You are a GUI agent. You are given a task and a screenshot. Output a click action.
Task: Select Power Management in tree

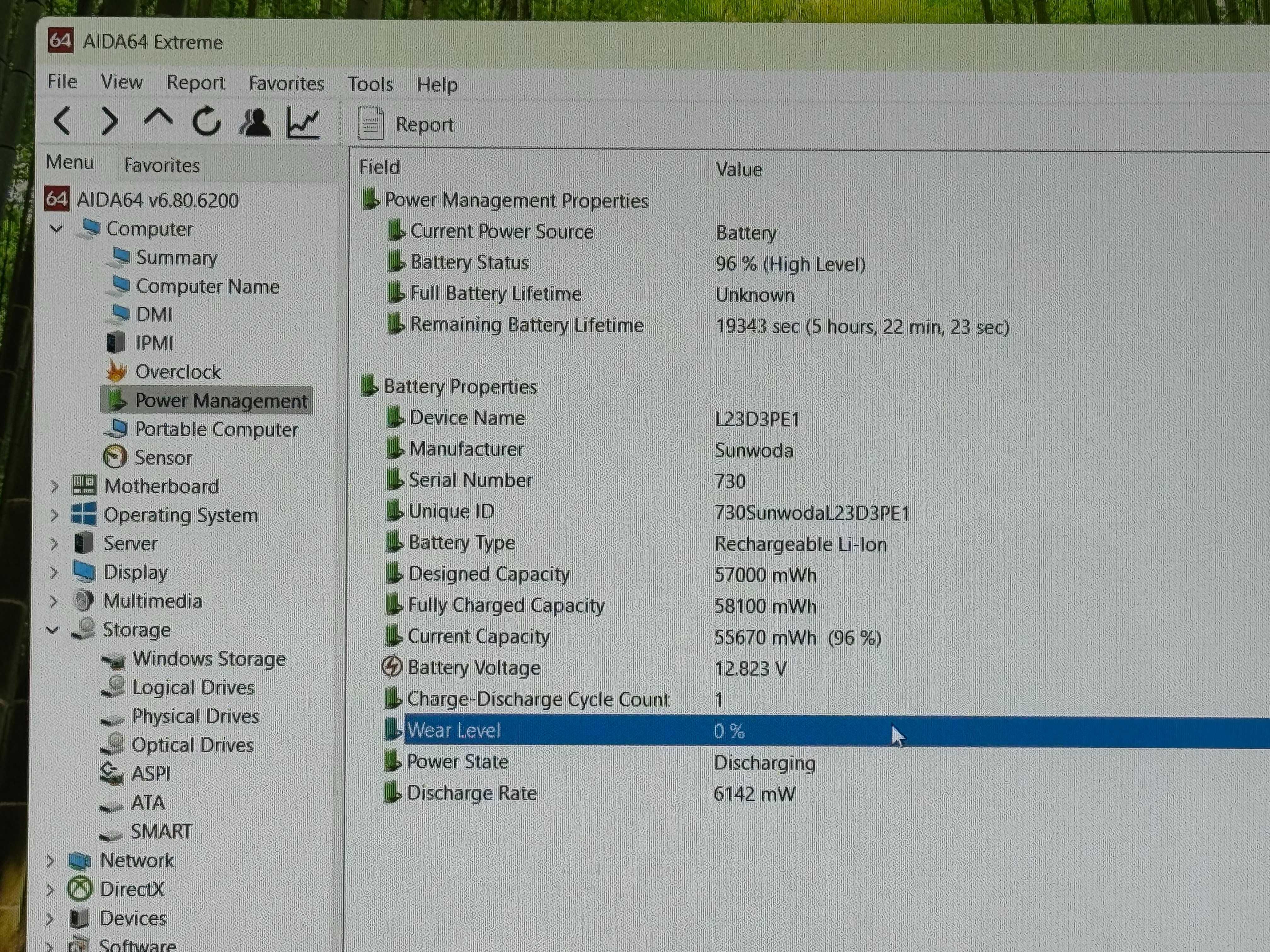click(207, 400)
